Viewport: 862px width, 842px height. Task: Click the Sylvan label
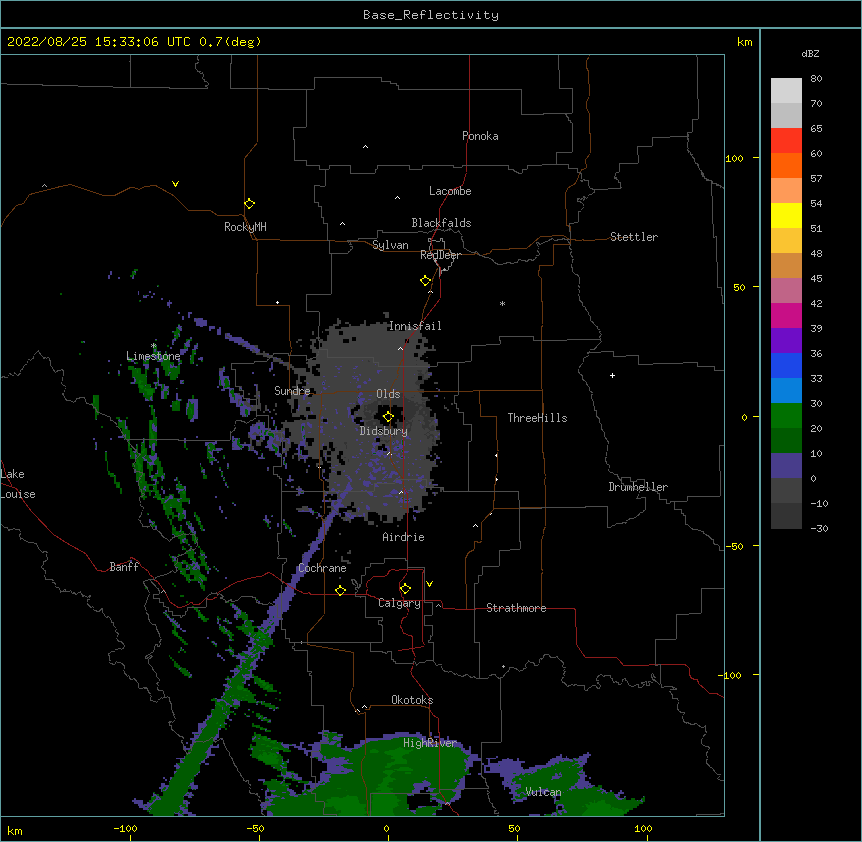click(x=390, y=245)
